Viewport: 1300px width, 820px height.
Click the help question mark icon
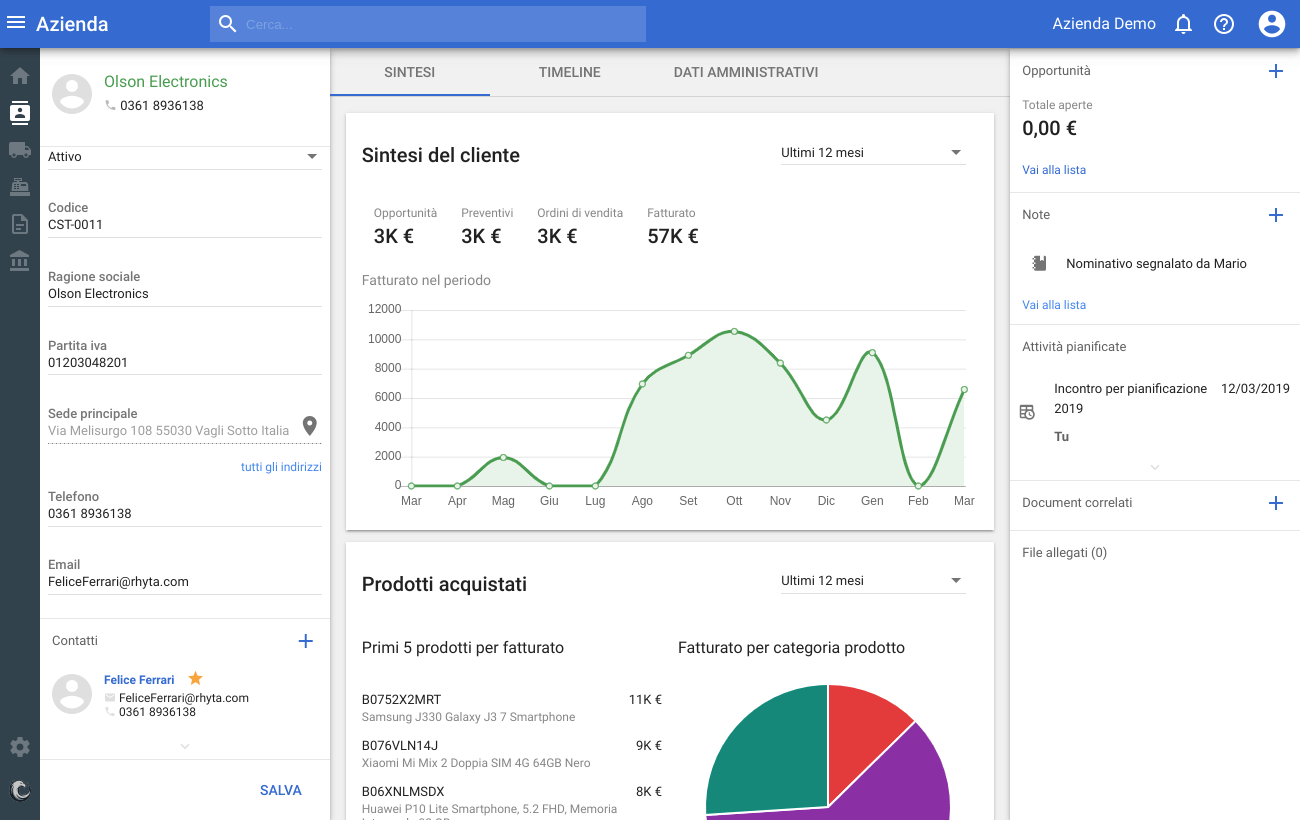1224,24
